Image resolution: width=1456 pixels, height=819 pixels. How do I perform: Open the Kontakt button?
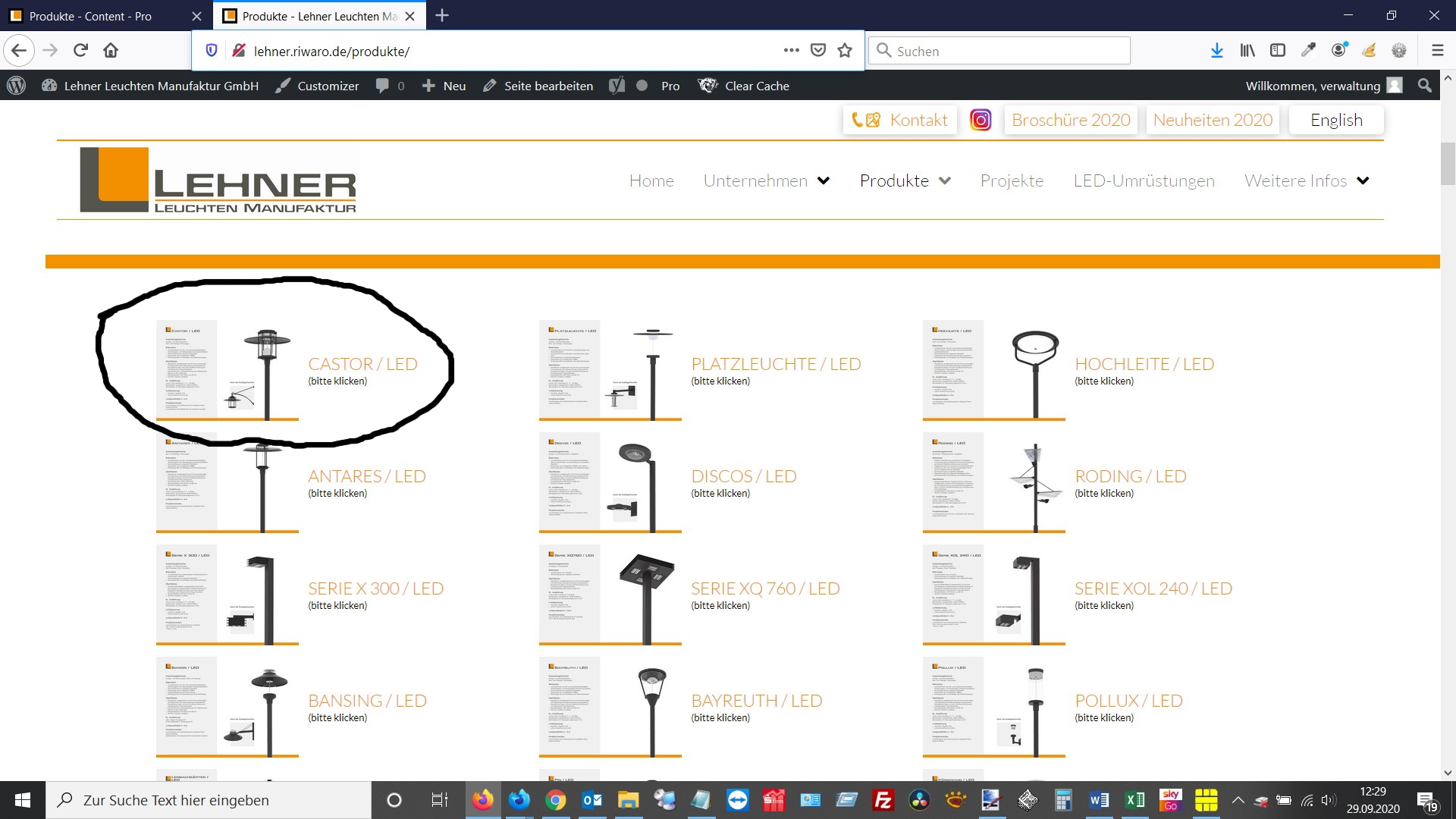pyautogui.click(x=899, y=120)
